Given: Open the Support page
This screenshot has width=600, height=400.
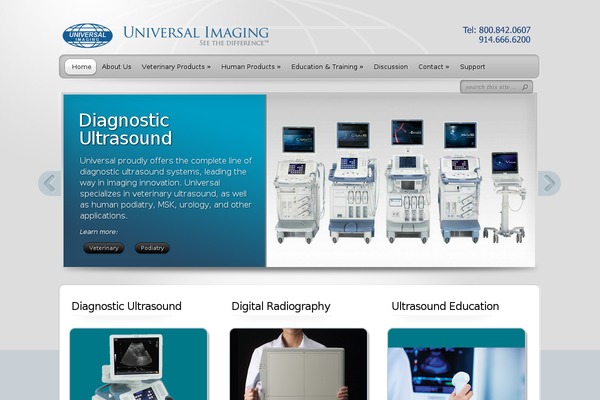Looking at the screenshot, I should (472, 67).
